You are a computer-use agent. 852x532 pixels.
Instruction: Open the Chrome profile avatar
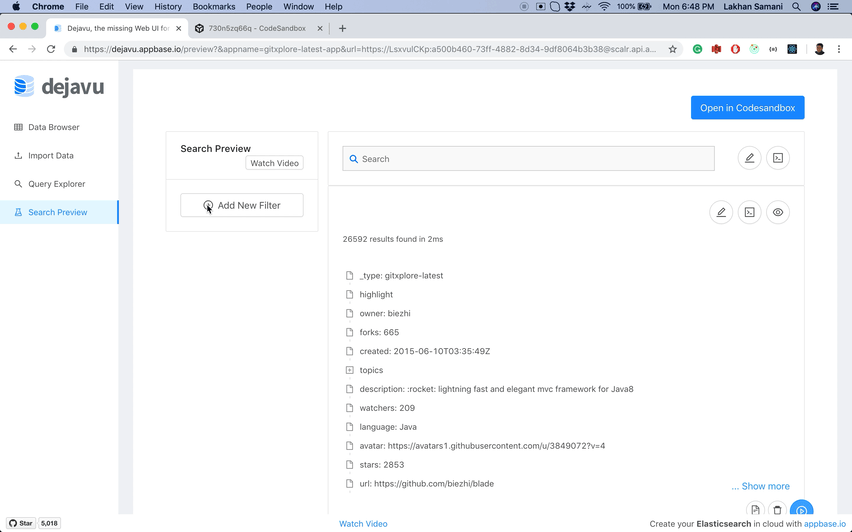[x=820, y=49]
